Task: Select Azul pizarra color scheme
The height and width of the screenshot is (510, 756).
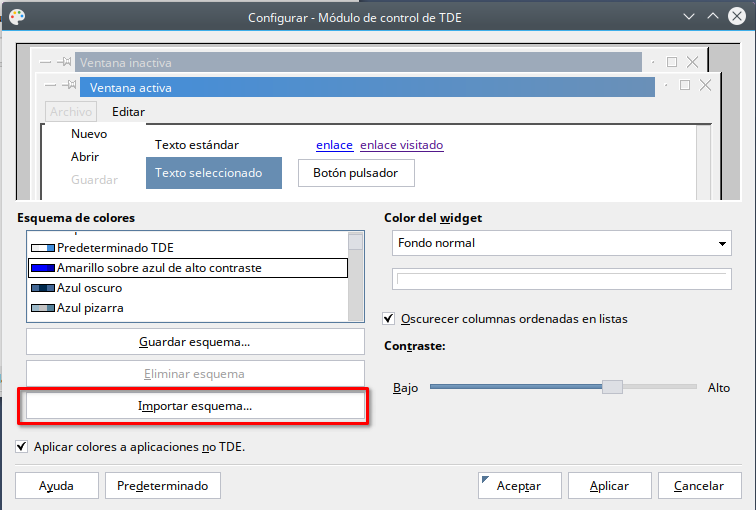Action: [x=188, y=308]
